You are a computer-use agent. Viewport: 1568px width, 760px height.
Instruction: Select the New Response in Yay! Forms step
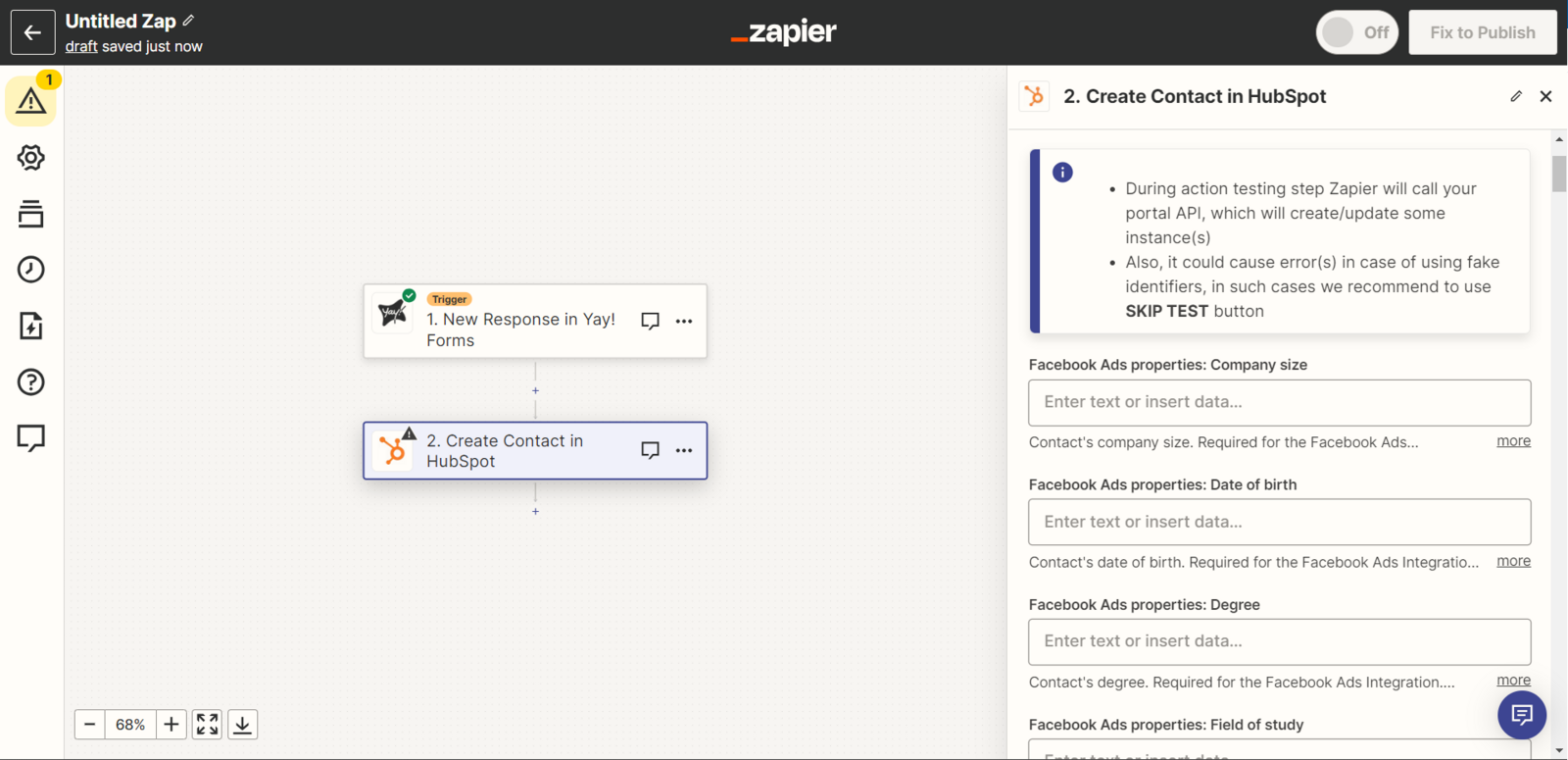coord(519,329)
